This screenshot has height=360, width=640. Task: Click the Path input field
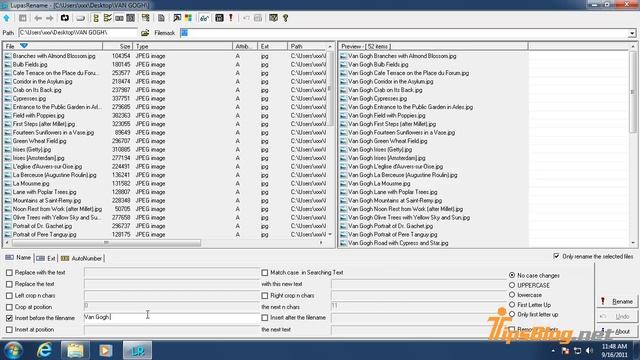point(78,33)
